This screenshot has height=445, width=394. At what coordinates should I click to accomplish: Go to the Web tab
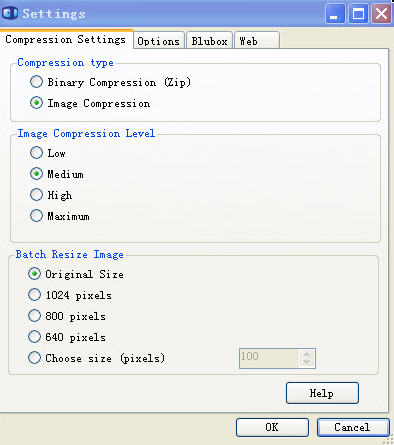pyautogui.click(x=257, y=41)
